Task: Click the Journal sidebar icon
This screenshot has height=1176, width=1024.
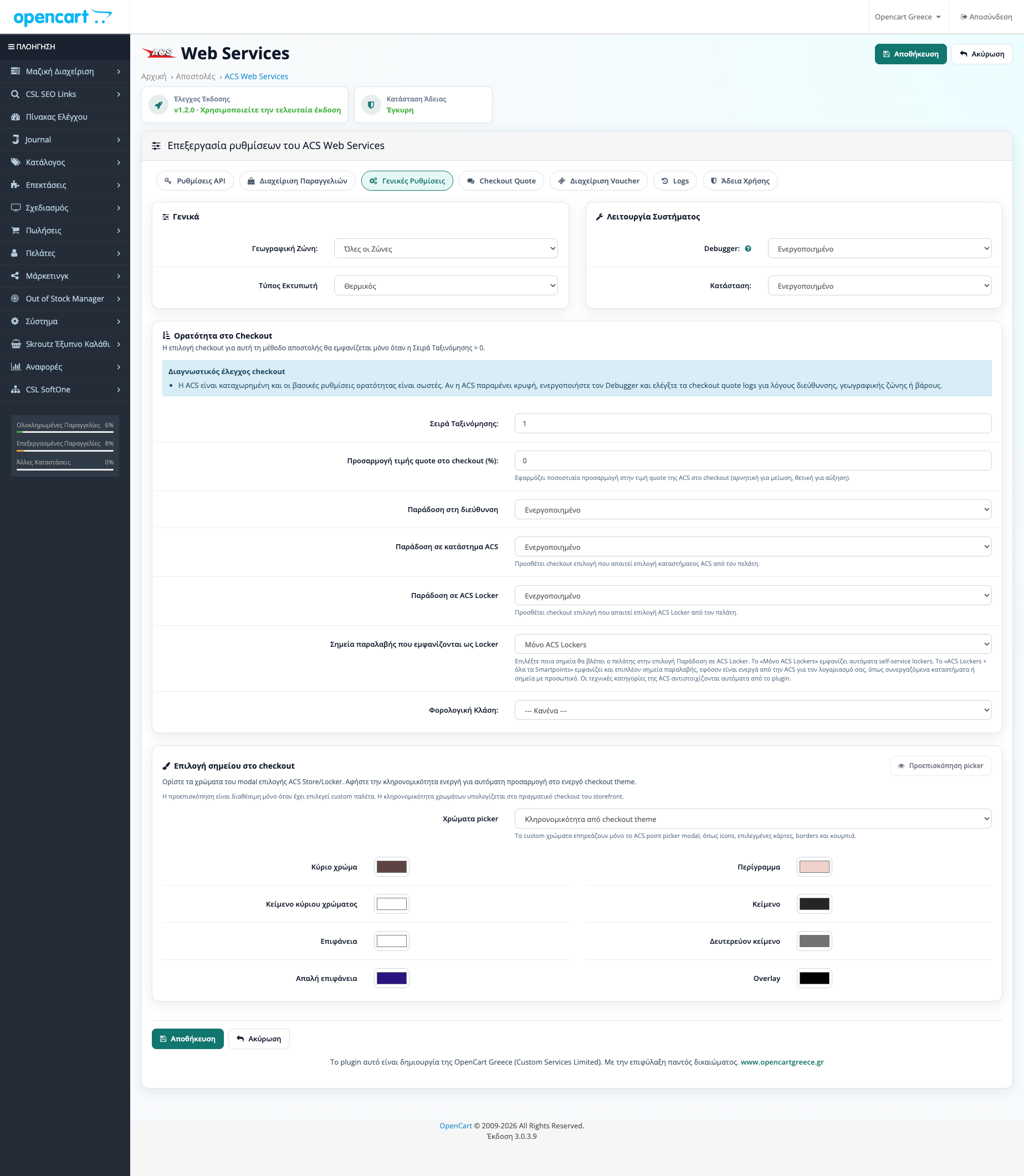Action: [16, 140]
